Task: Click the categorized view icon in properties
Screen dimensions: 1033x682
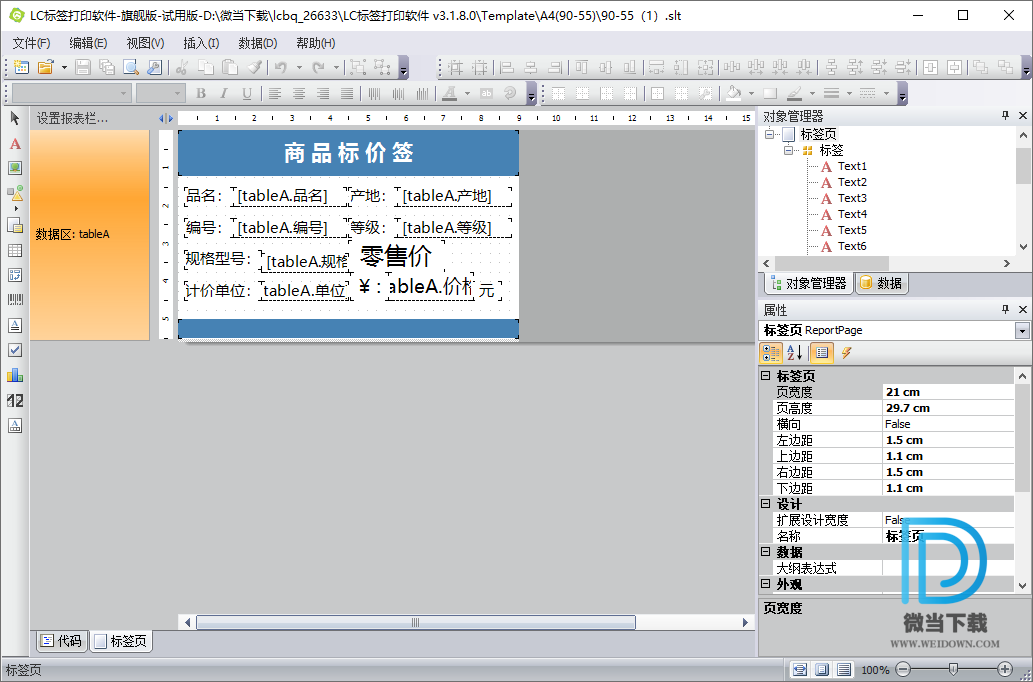Action: (x=771, y=353)
